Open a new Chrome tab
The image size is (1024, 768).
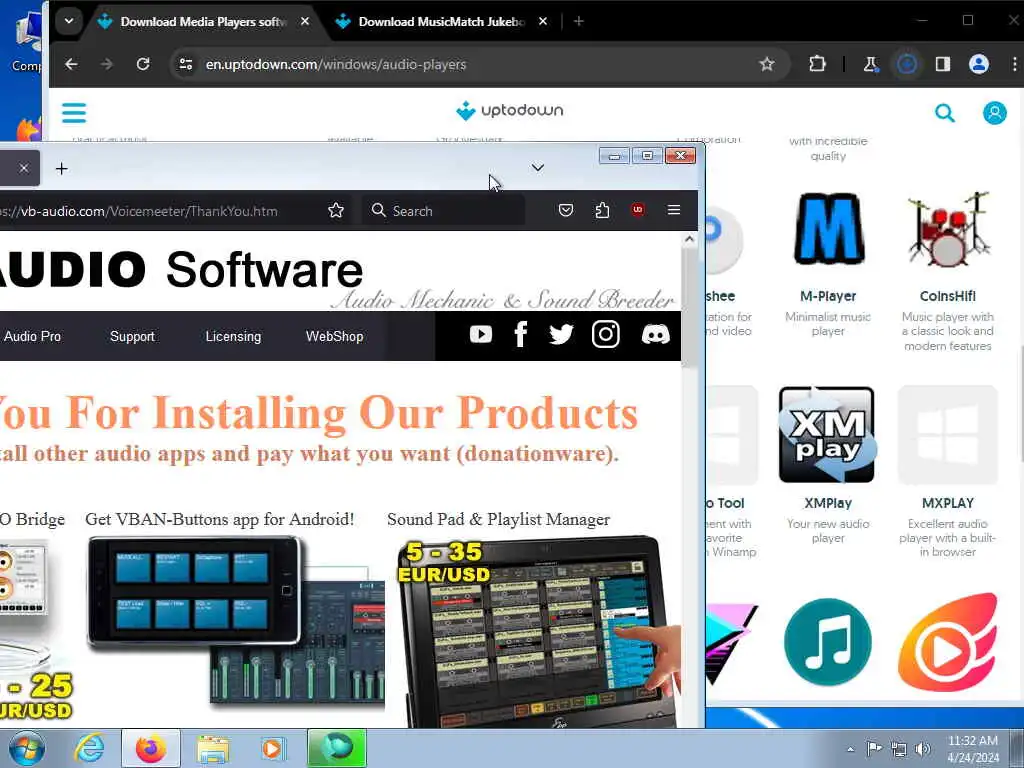579,22
